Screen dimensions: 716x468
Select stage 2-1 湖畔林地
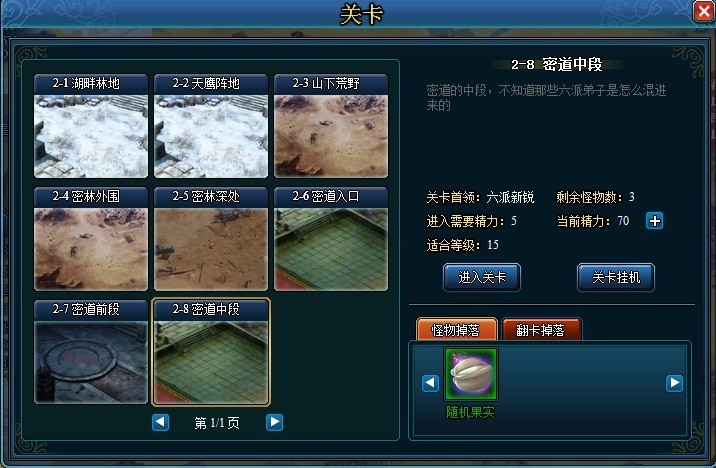(x=91, y=126)
